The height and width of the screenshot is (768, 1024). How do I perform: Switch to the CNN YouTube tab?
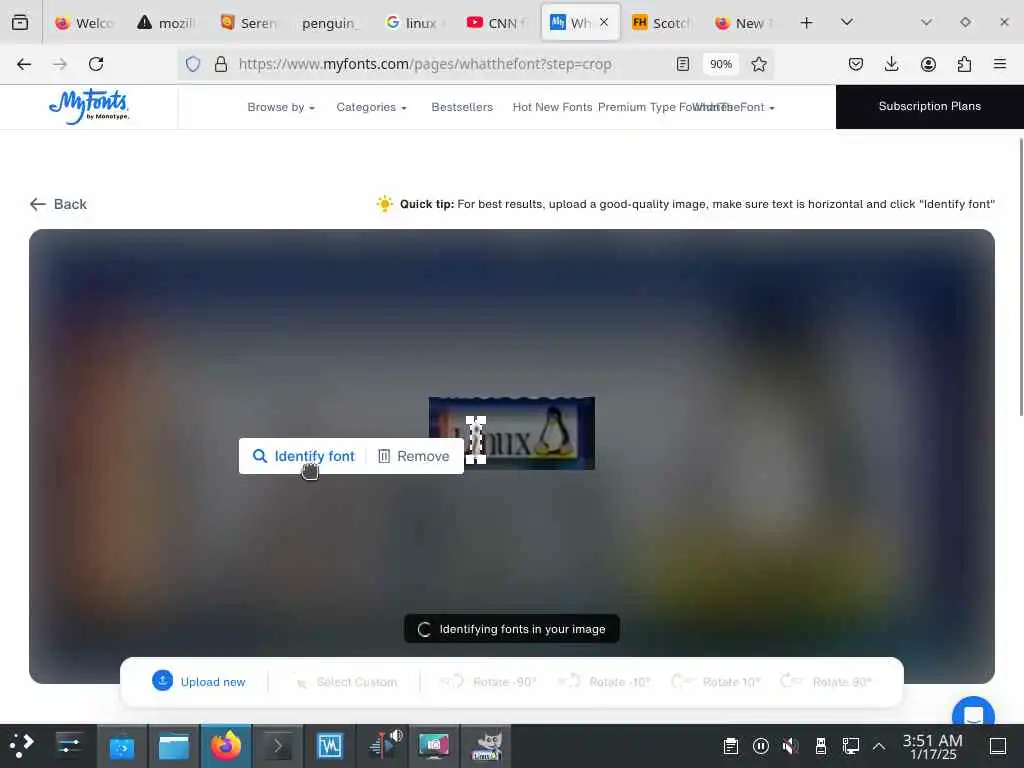tap(494, 23)
